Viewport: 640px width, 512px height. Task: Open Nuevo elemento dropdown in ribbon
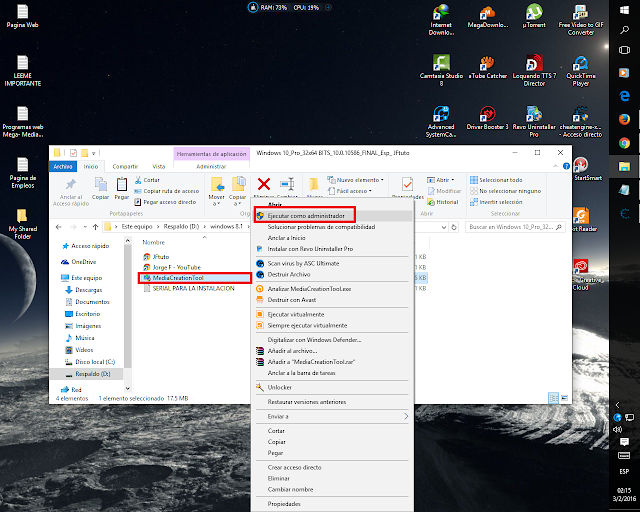tap(356, 180)
